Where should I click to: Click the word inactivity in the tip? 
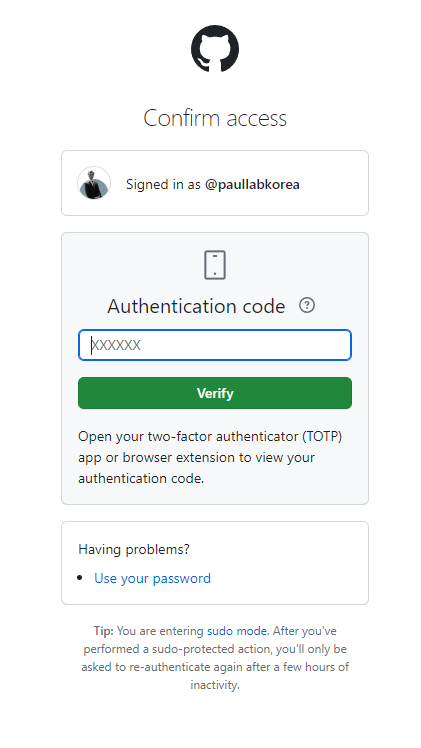[x=215, y=685]
